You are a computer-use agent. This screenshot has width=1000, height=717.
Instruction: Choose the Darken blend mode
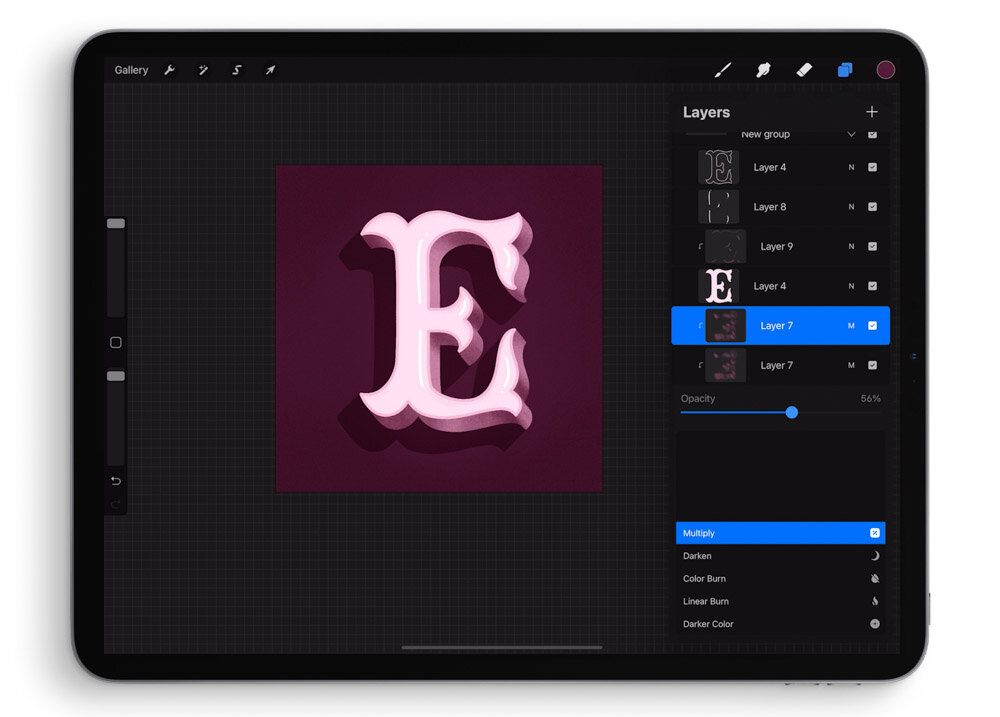pos(780,556)
